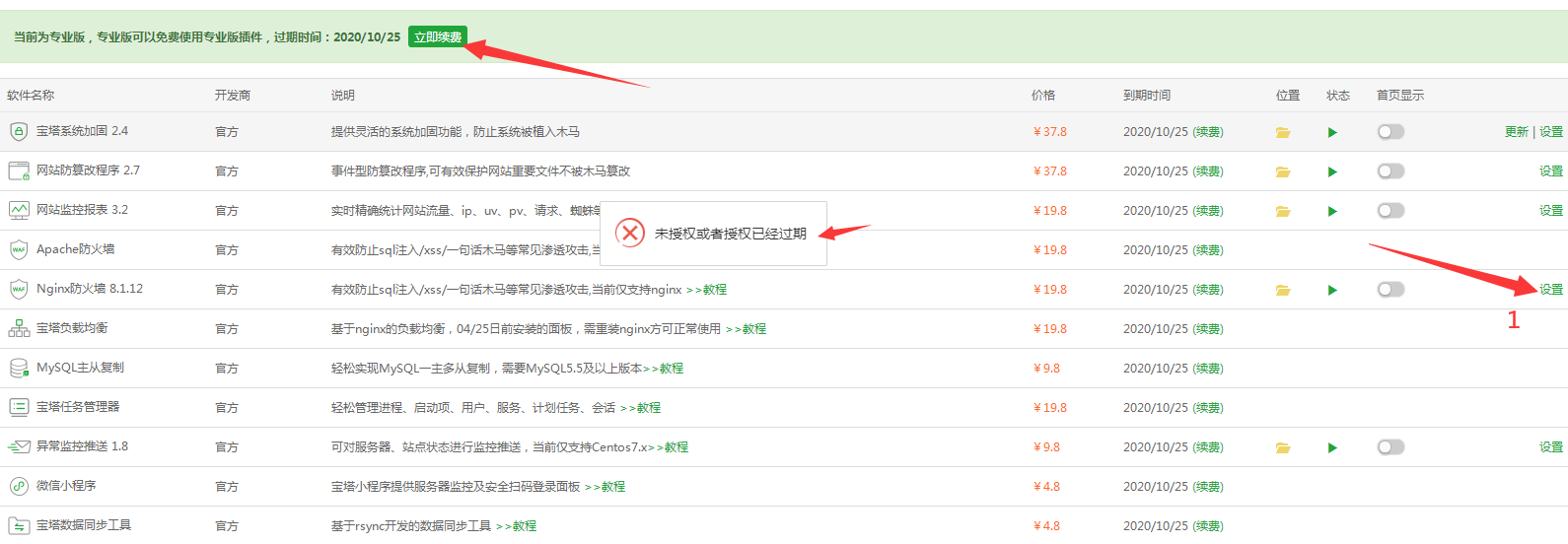Screen dimensions: 1568x544
Task: Open 设置 for 宝塔系统加固
Action: (x=1551, y=132)
